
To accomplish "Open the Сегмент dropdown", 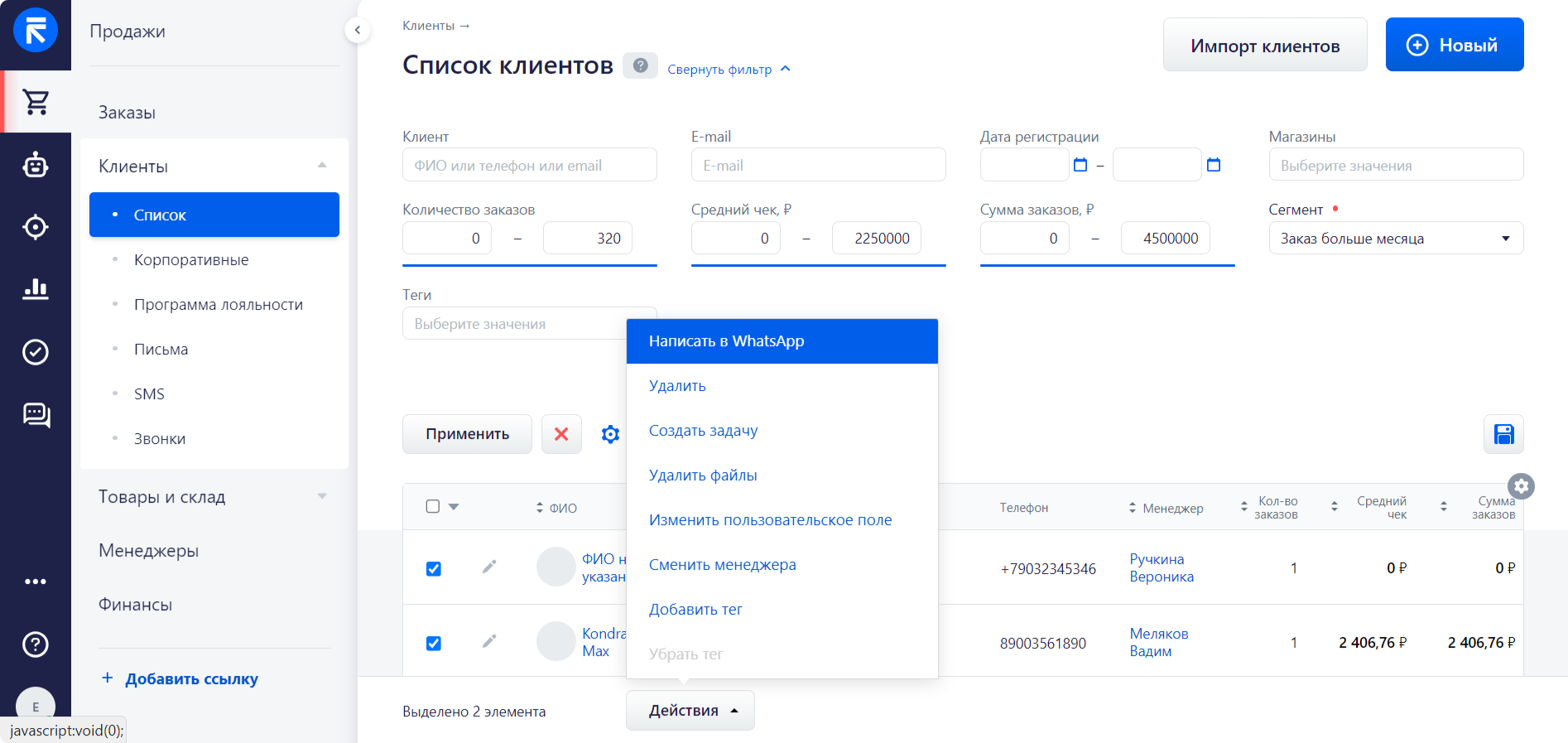I will (x=1396, y=239).
